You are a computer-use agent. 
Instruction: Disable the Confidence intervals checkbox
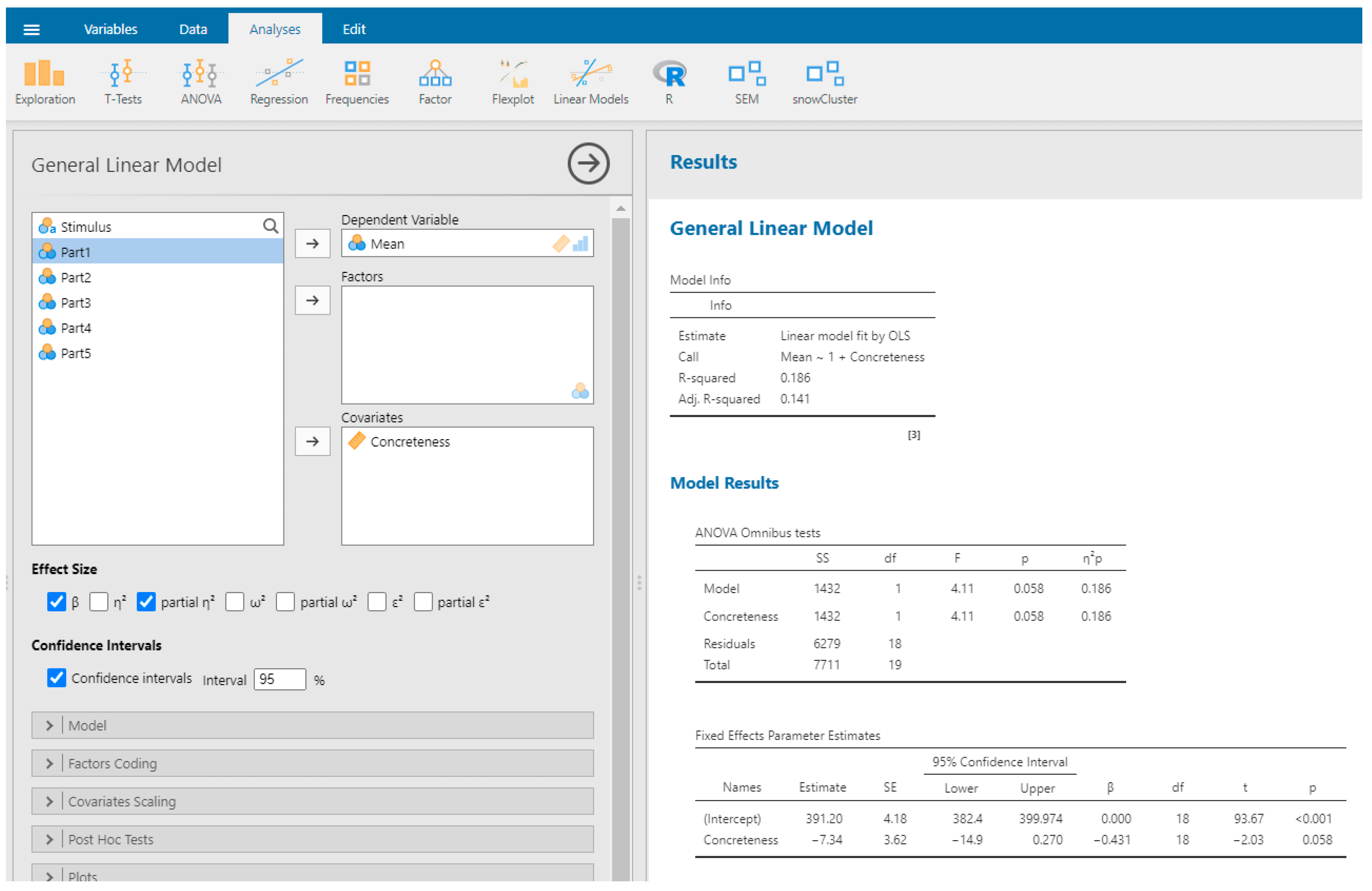[56, 678]
